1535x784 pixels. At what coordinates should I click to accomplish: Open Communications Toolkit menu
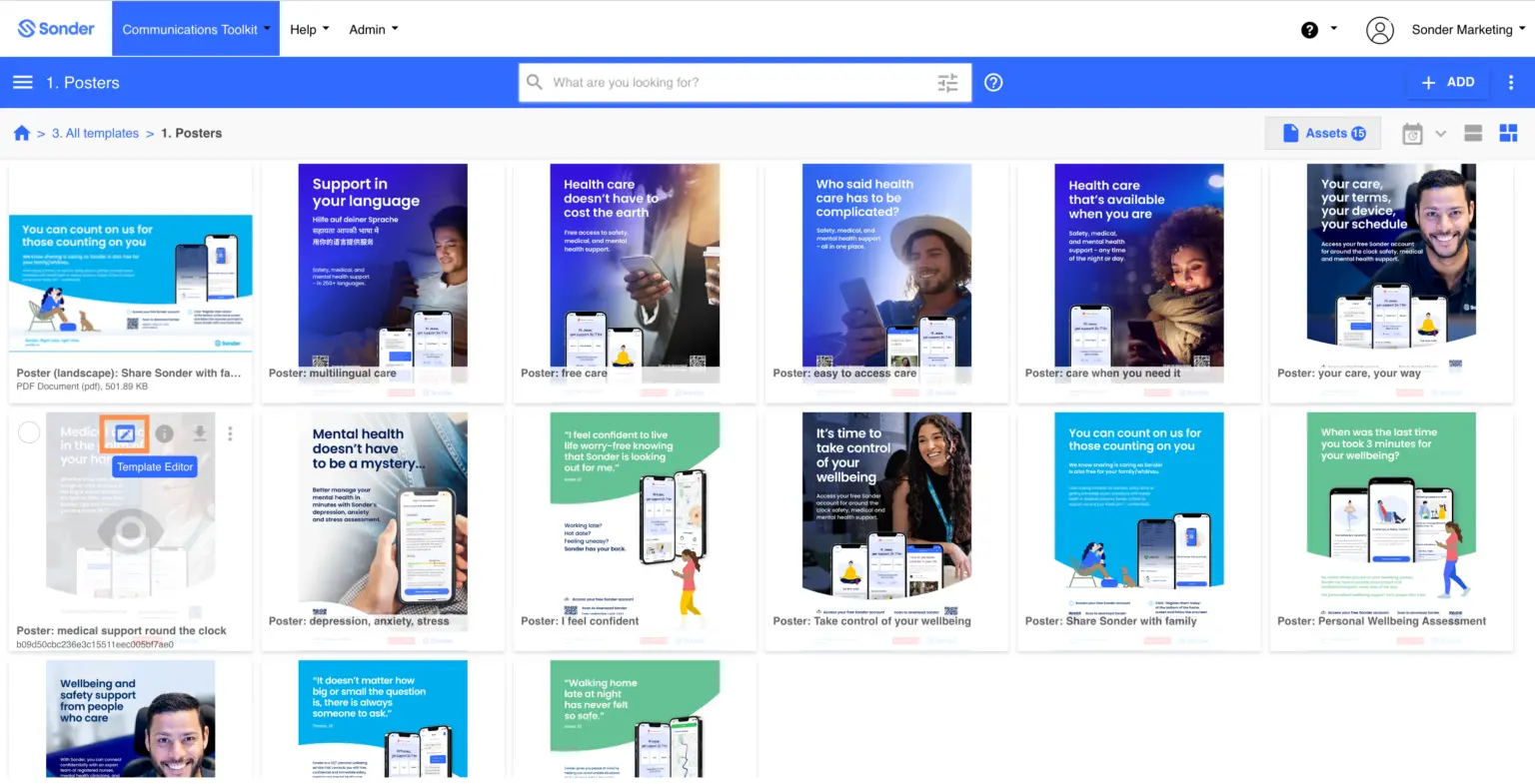[196, 29]
